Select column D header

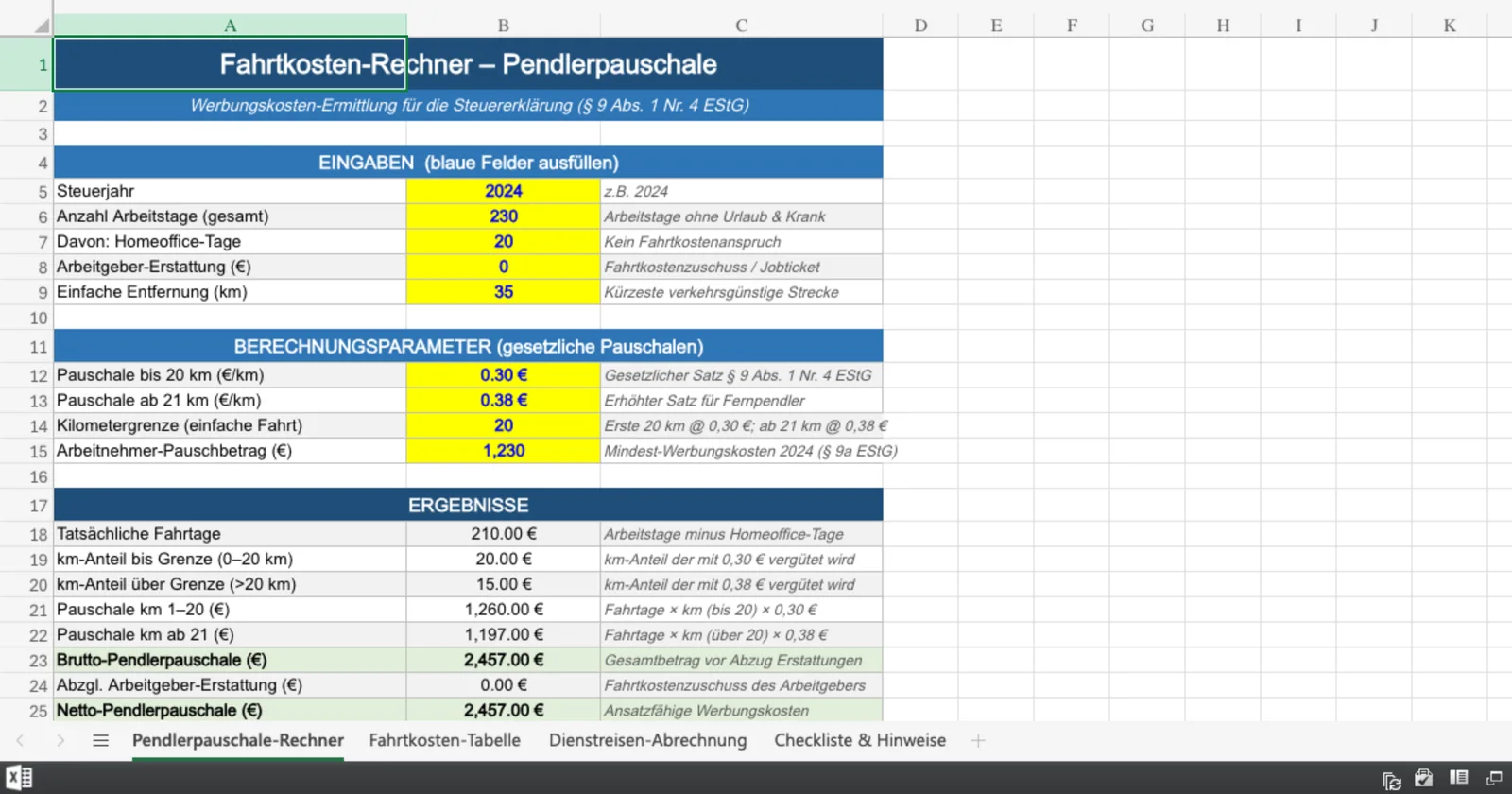point(921,26)
